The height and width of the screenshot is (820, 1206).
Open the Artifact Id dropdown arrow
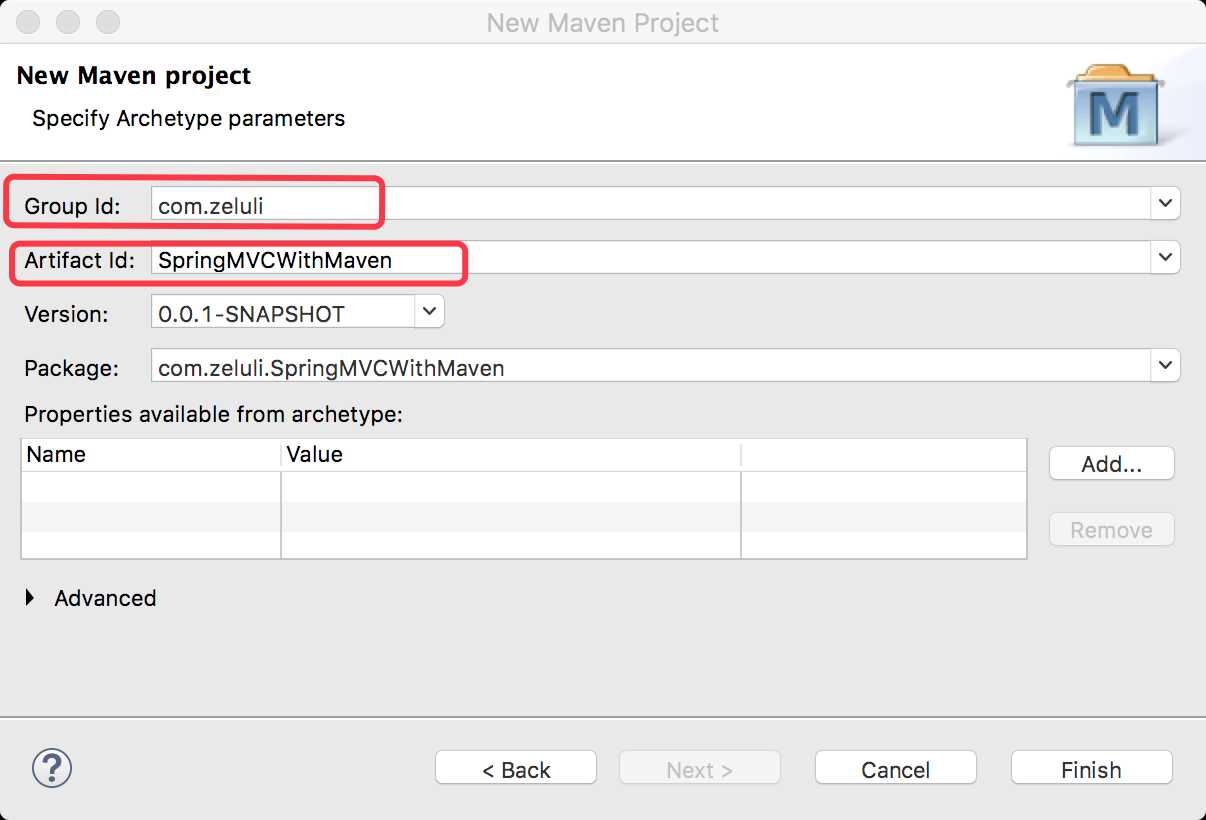(x=1165, y=258)
